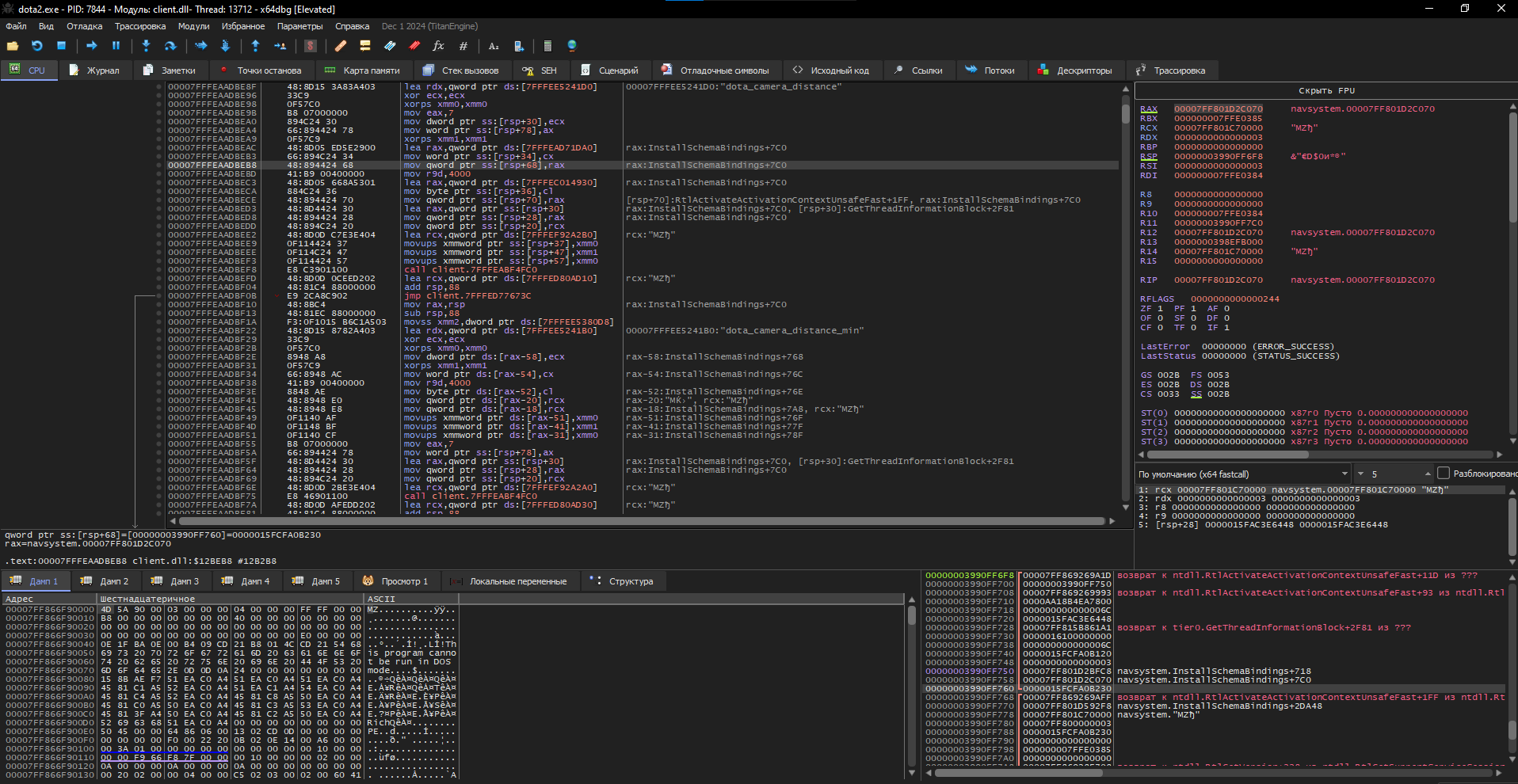Switch to Дамп 2 tab
Image resolution: width=1518 pixels, height=784 pixels.
tap(106, 580)
